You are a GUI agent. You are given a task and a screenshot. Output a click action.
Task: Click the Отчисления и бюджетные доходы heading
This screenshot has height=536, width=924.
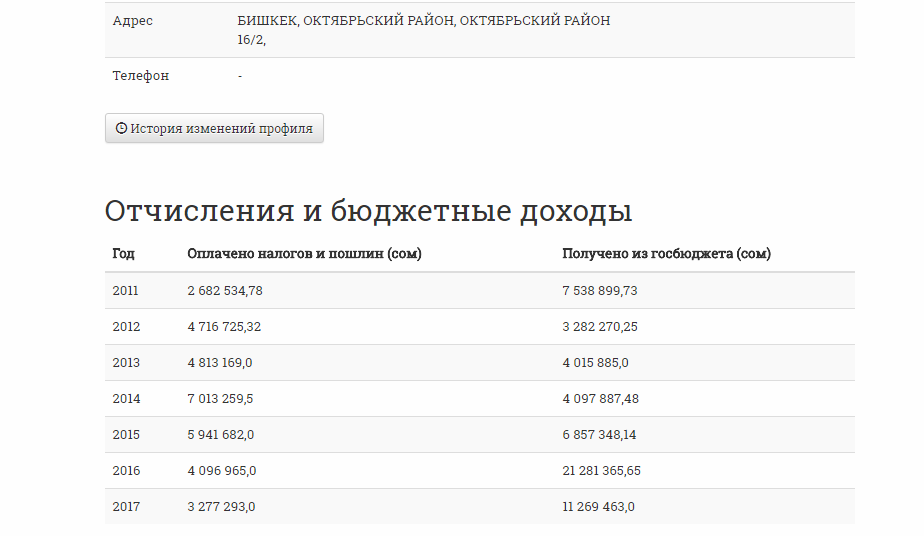368,212
